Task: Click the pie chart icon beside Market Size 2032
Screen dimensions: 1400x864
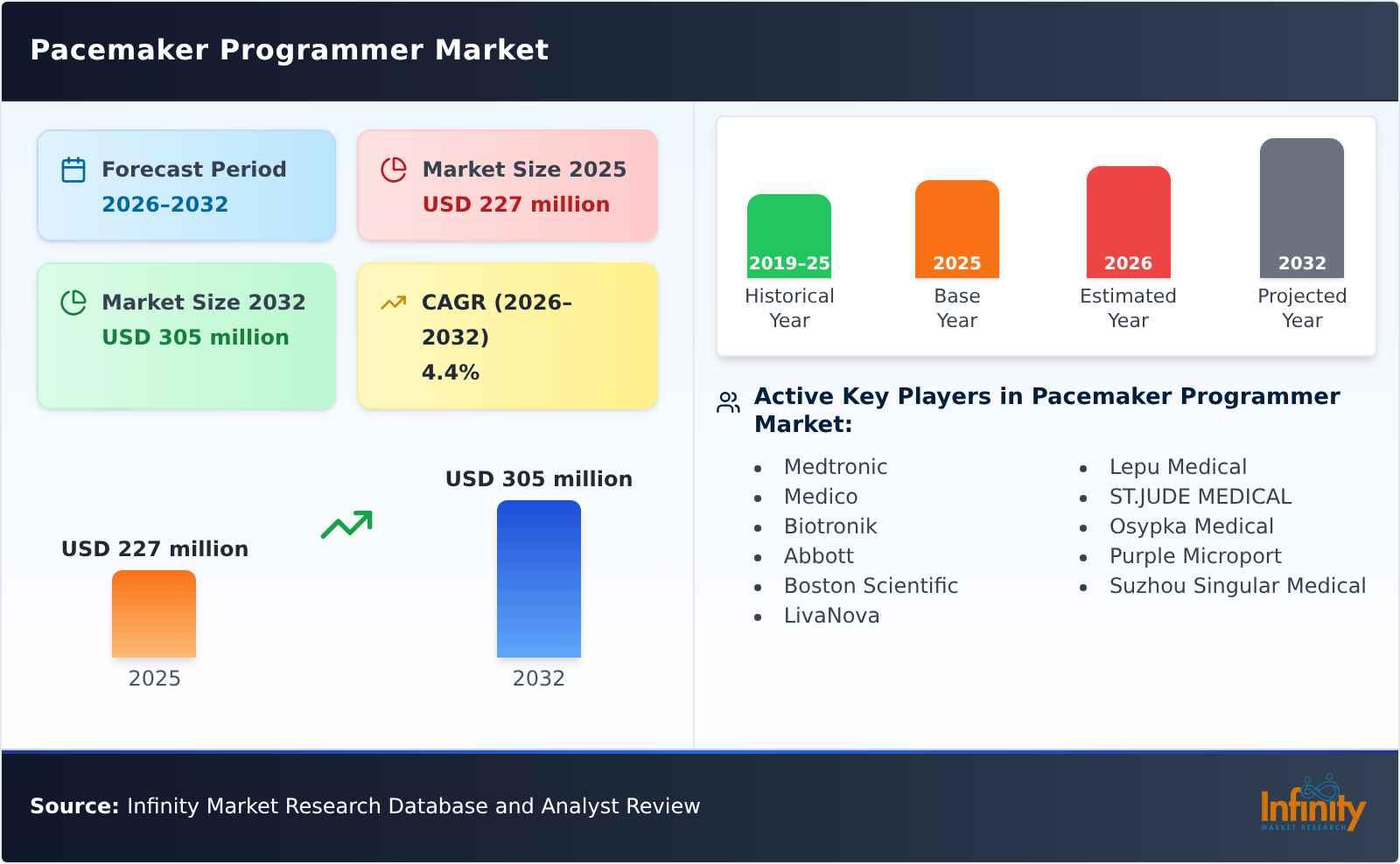Action: pyautogui.click(x=73, y=303)
